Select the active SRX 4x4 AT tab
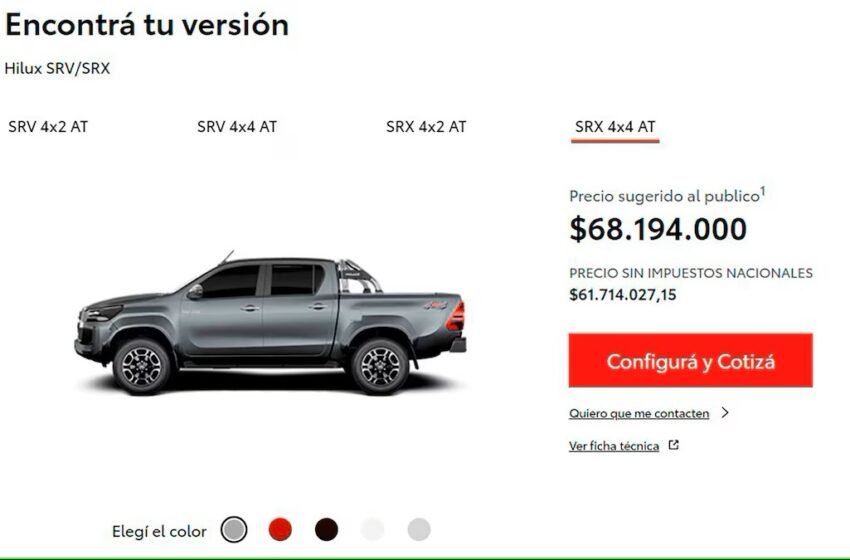 click(x=615, y=127)
